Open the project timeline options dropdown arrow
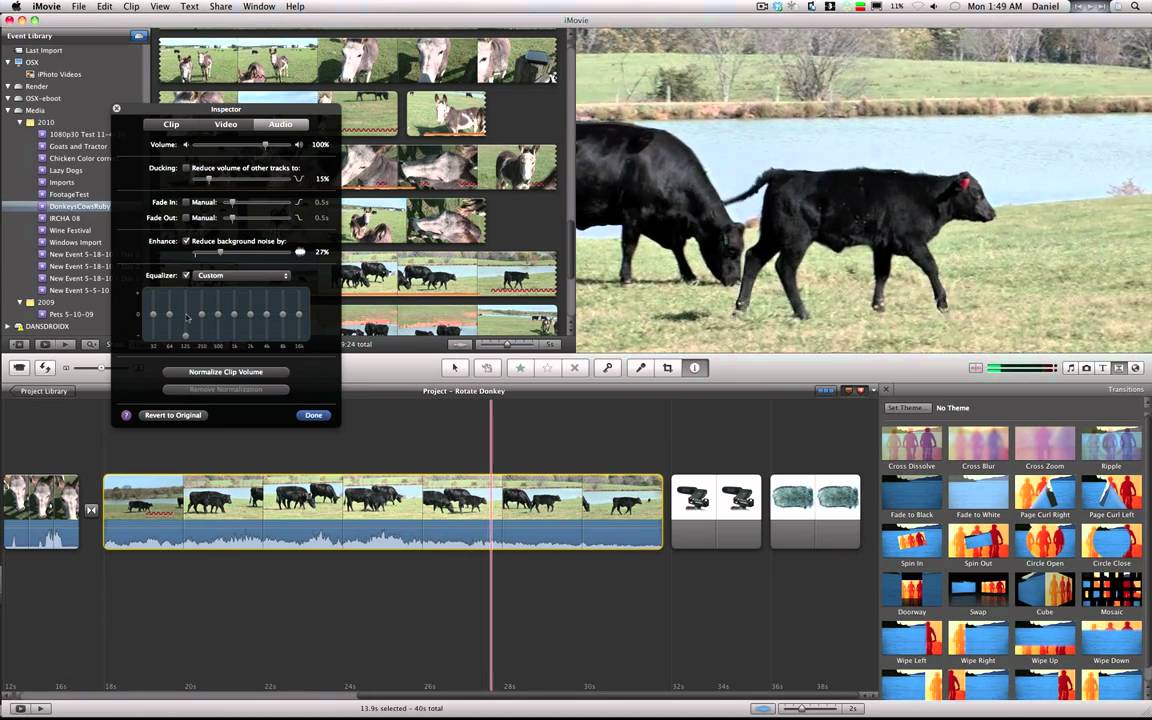1152x720 pixels. [x=874, y=390]
